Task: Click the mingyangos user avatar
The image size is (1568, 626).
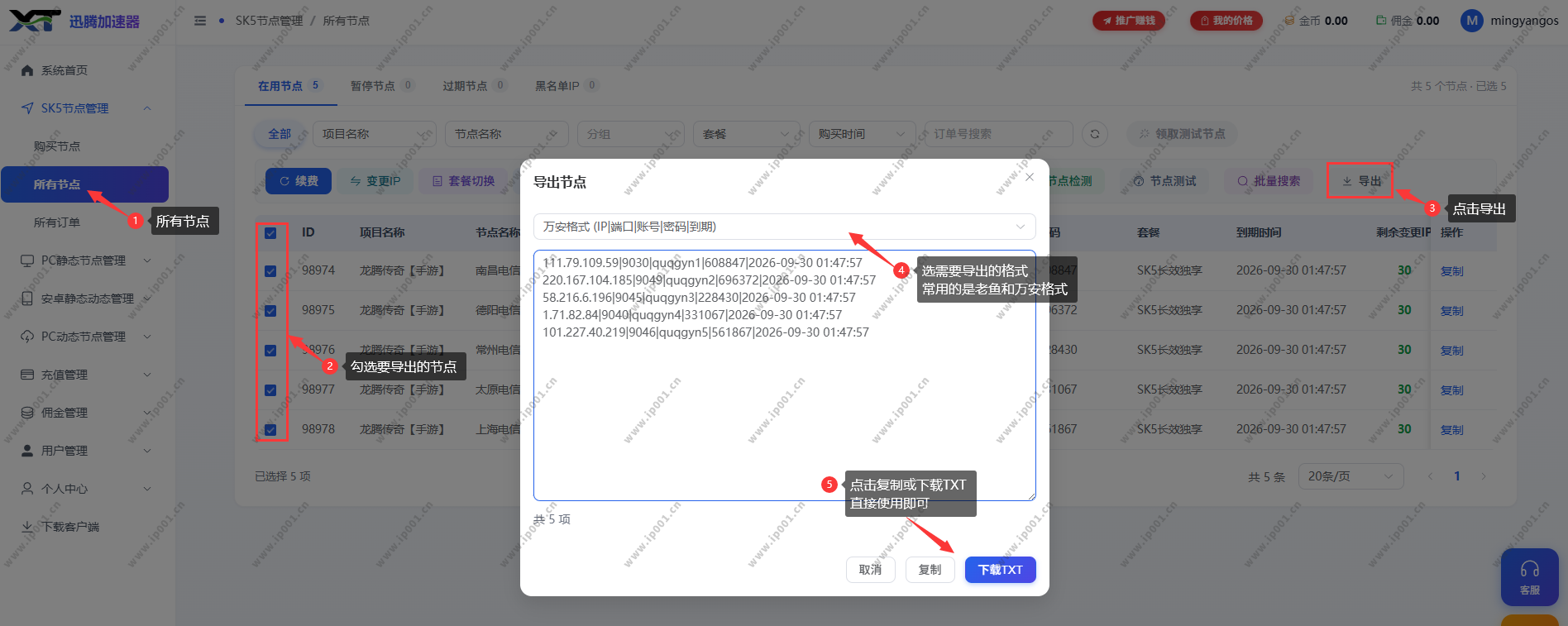Action: [1471, 21]
